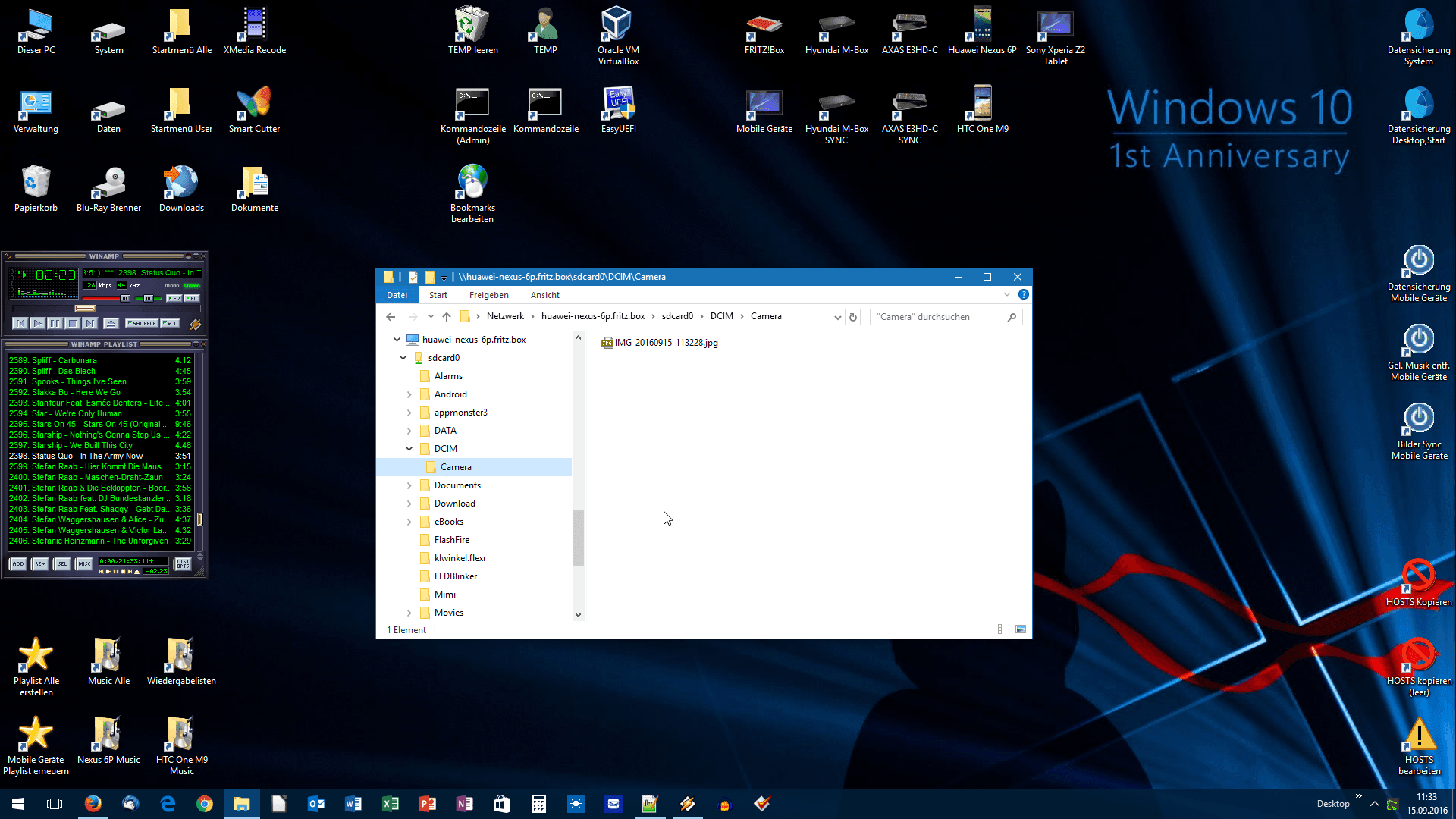Viewport: 1456px width, 819px height.
Task: Toggle the Winamp PL playlist window
Action: point(192,298)
